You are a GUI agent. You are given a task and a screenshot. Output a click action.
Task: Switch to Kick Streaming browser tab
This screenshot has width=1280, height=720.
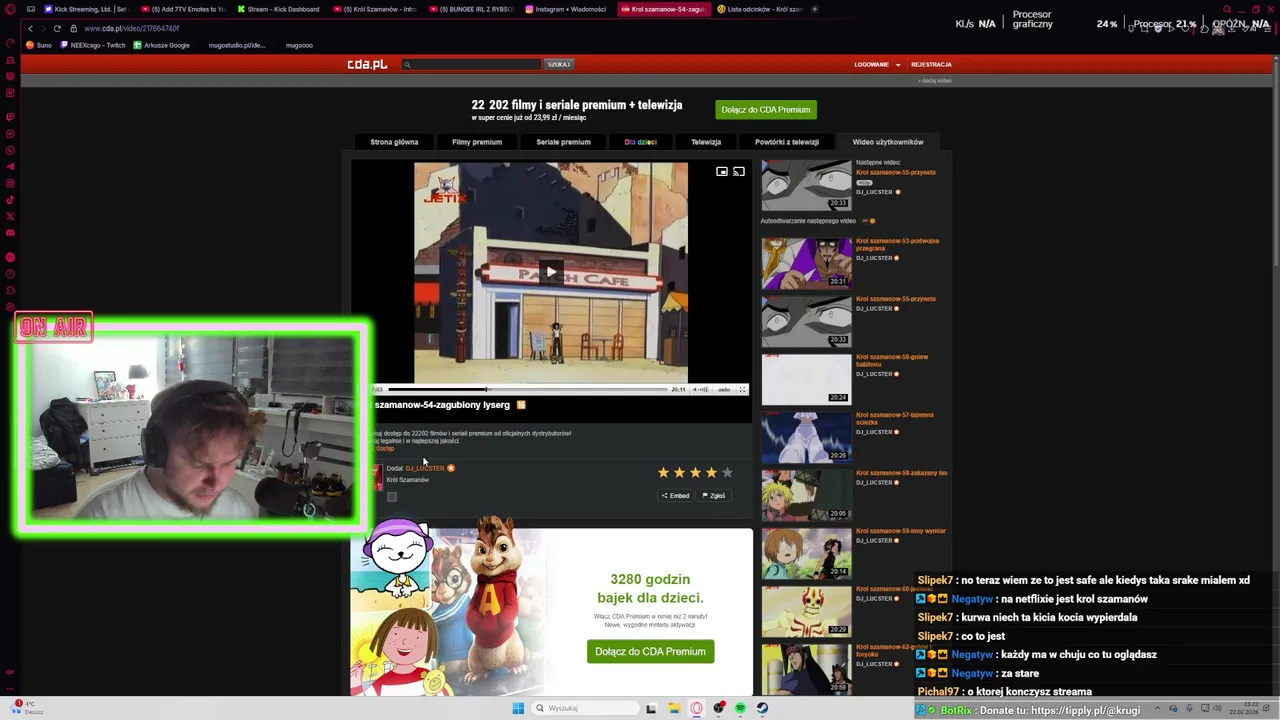(x=86, y=9)
